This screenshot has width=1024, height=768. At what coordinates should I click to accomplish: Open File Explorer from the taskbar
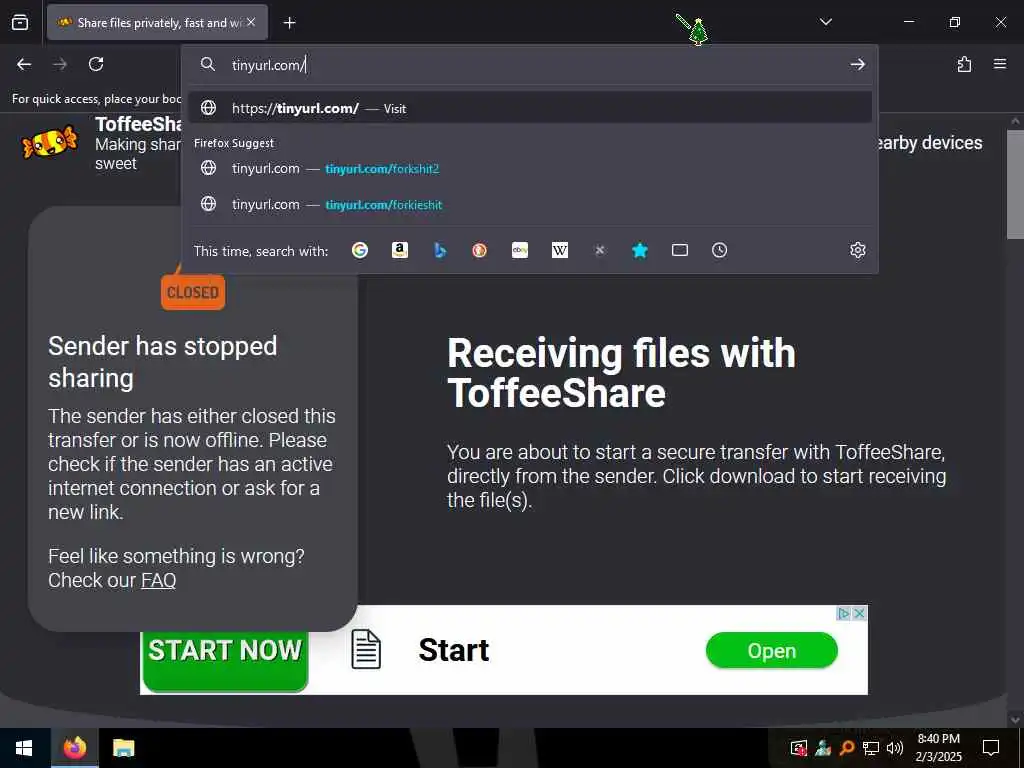[123, 748]
